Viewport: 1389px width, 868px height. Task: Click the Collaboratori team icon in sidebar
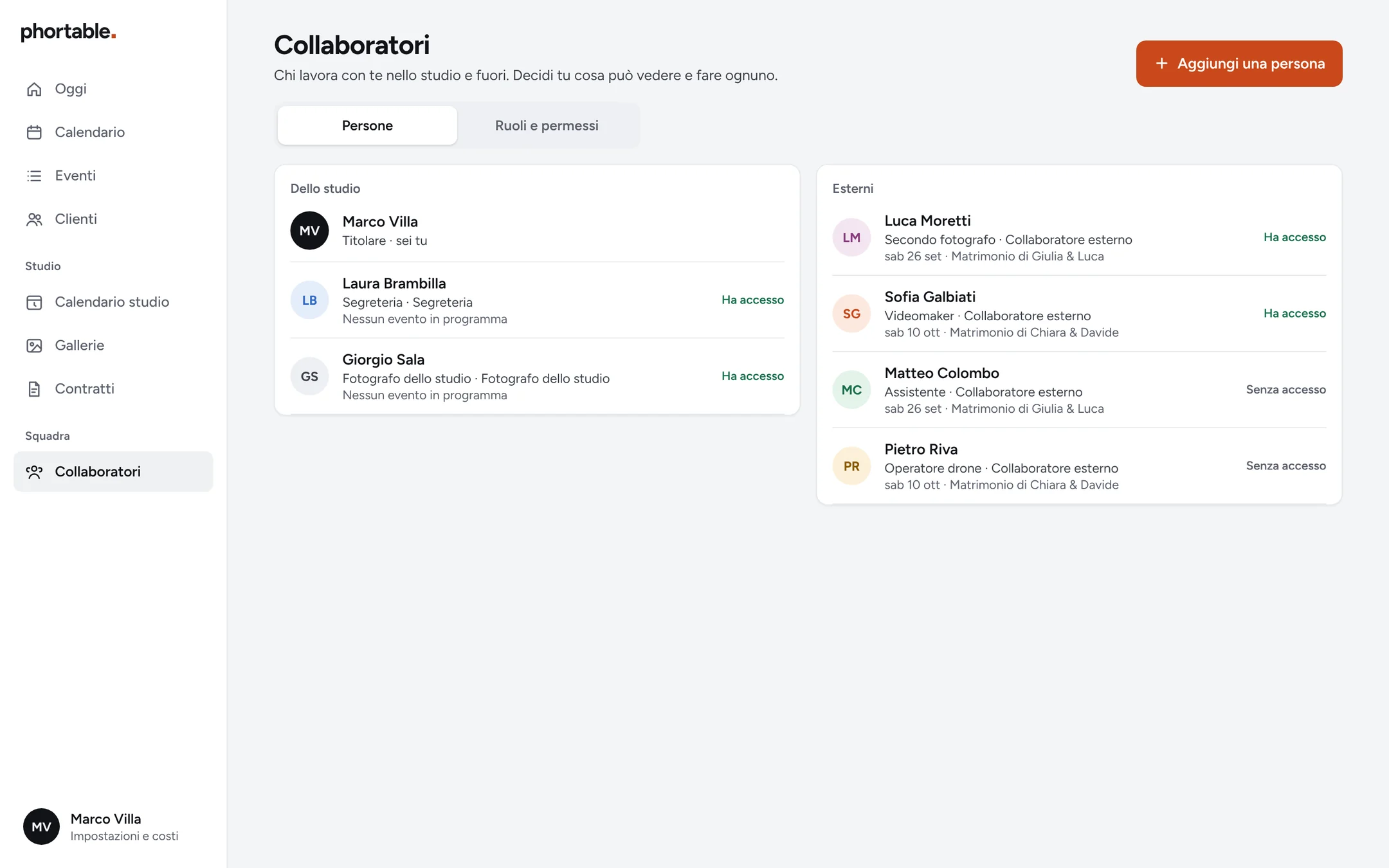tap(34, 472)
